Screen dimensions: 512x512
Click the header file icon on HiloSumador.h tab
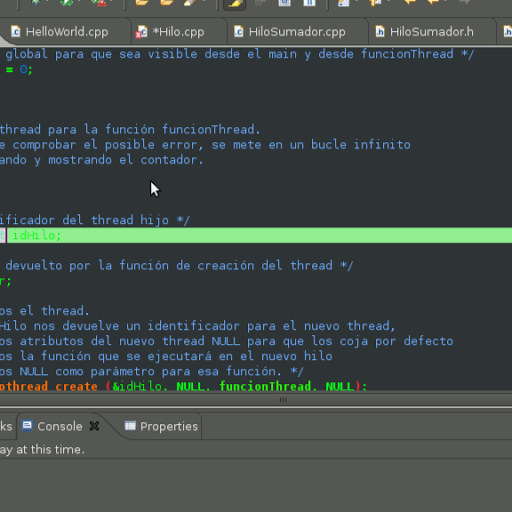tap(380, 32)
